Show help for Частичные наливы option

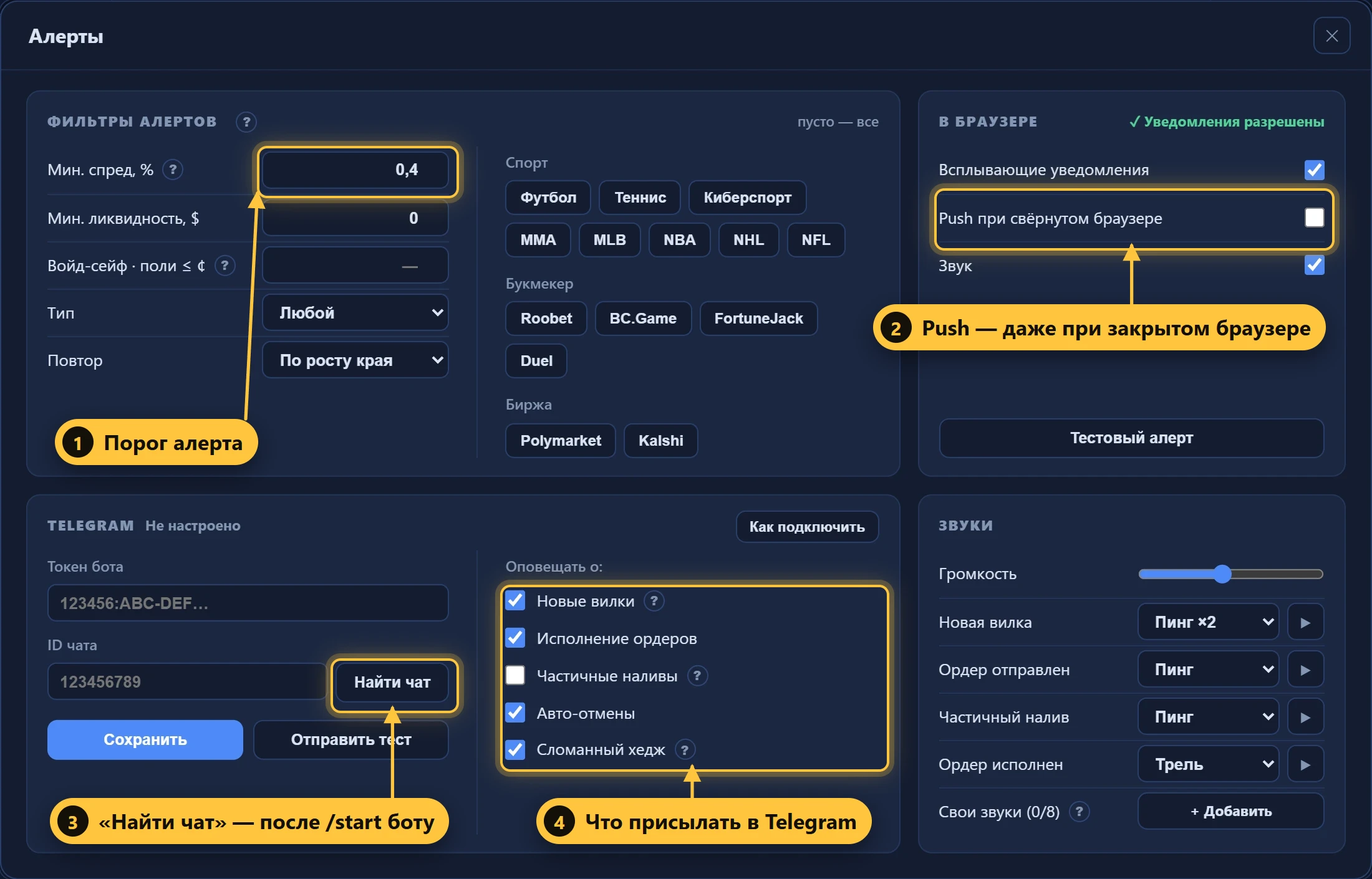tap(697, 676)
